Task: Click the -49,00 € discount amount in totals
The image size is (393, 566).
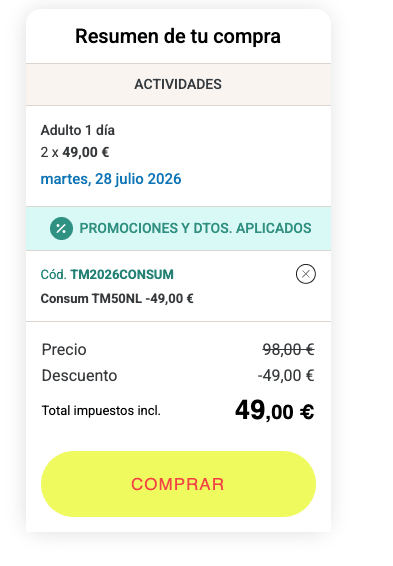Action: point(286,375)
